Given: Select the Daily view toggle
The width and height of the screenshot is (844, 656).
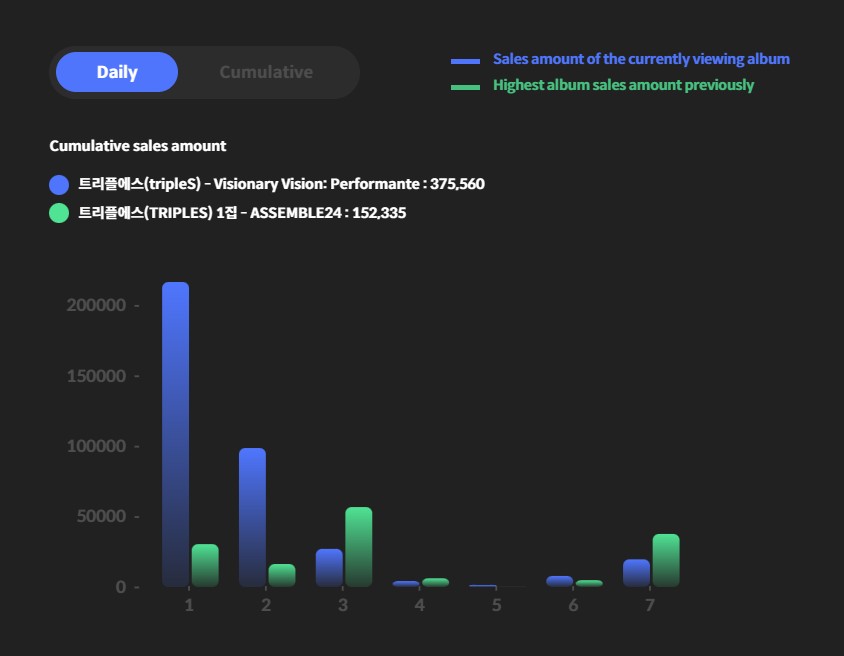Looking at the screenshot, I should pyautogui.click(x=117, y=72).
